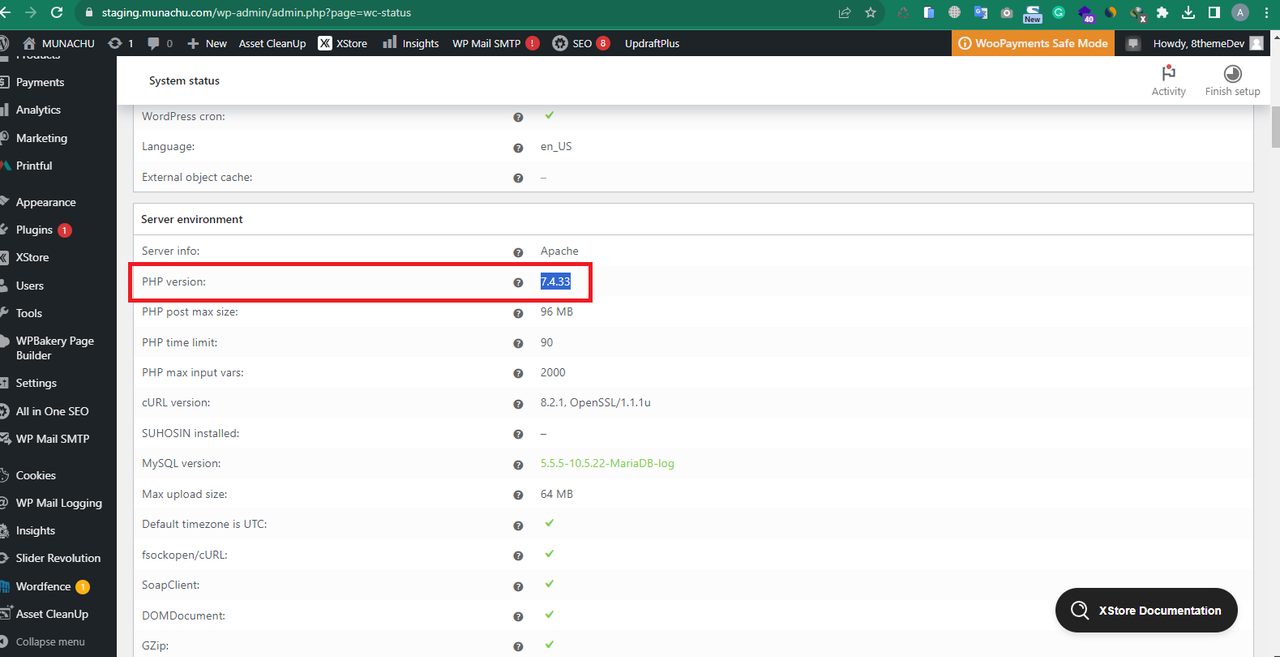Click the highlighted 7.4.33 PHP version
This screenshot has height=657, width=1280.
tap(556, 282)
